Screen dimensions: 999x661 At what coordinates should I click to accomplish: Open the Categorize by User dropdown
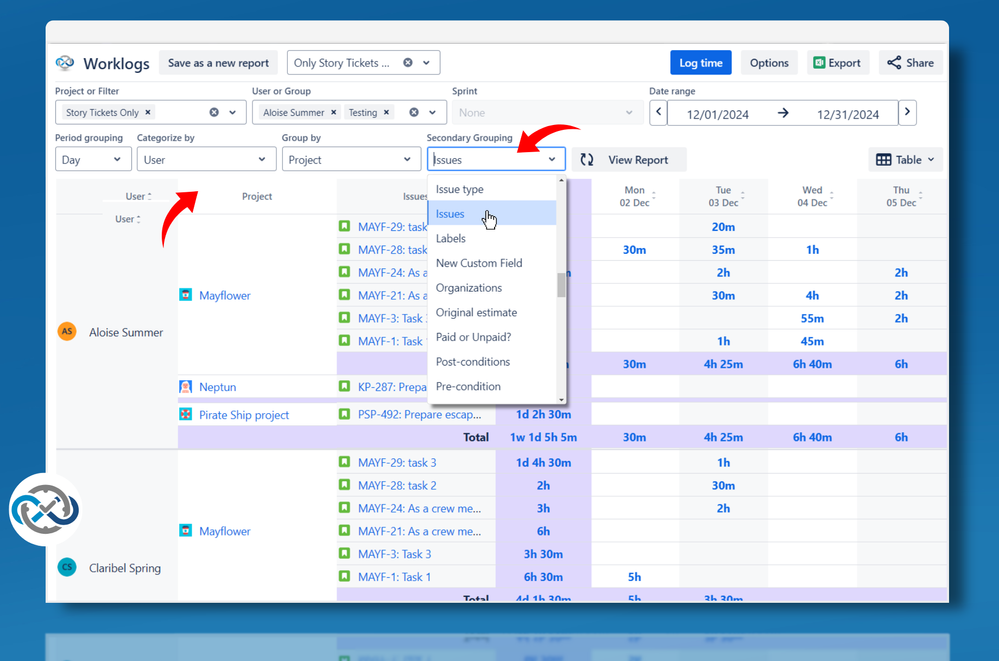click(x=206, y=159)
